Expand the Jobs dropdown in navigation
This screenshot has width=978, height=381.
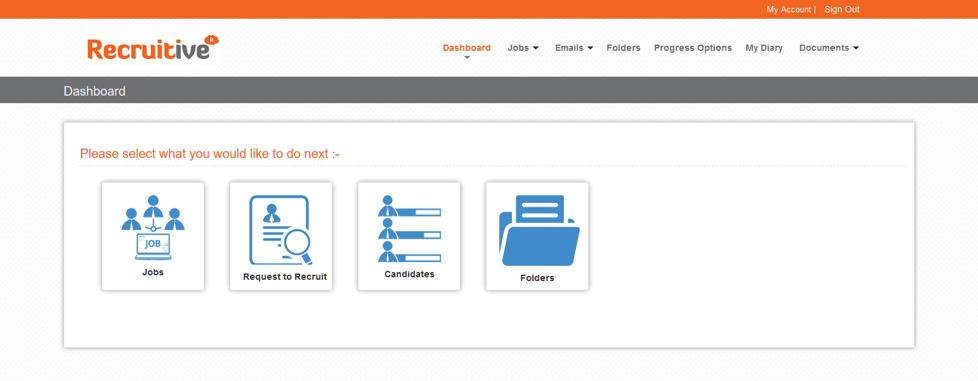coord(523,47)
